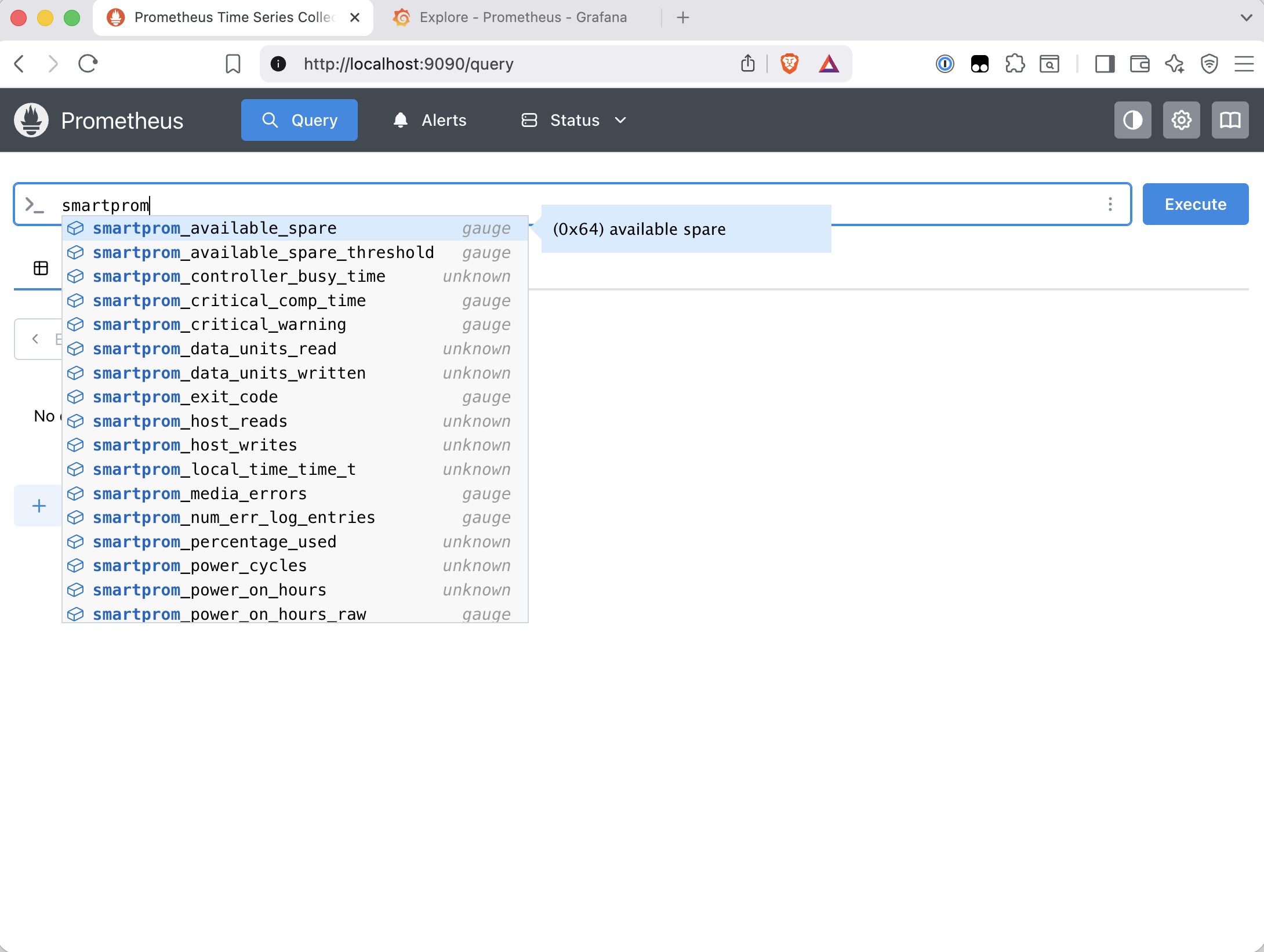Viewport: 1264px width, 952px height.
Task: Select smartprom_available_spare suggestion
Action: [x=295, y=228]
